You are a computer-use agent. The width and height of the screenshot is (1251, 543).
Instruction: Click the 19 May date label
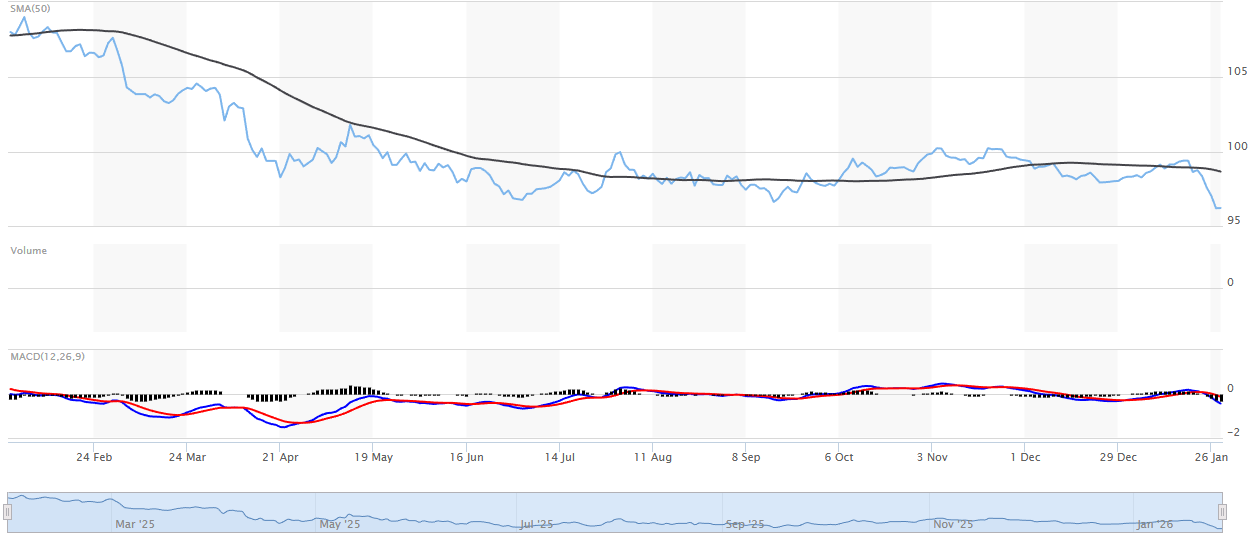[x=373, y=457]
